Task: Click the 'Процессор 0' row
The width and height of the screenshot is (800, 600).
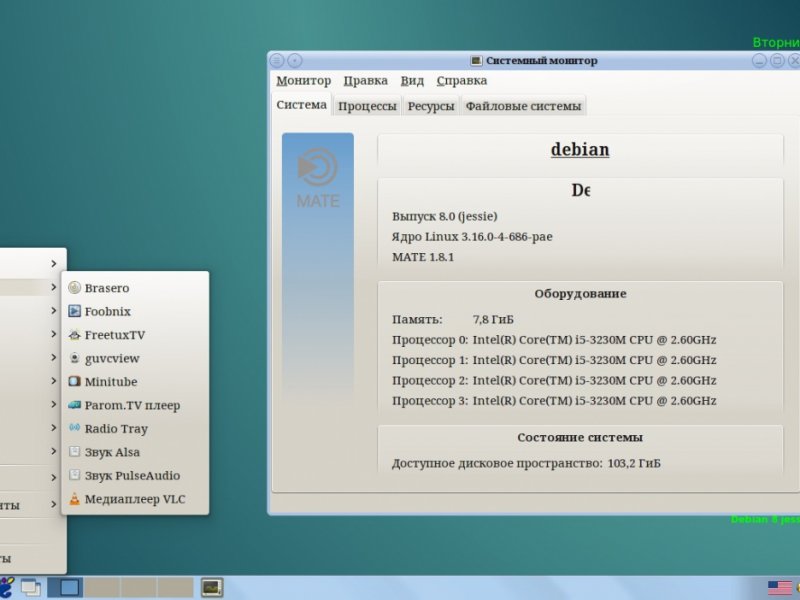Action: (x=554, y=340)
